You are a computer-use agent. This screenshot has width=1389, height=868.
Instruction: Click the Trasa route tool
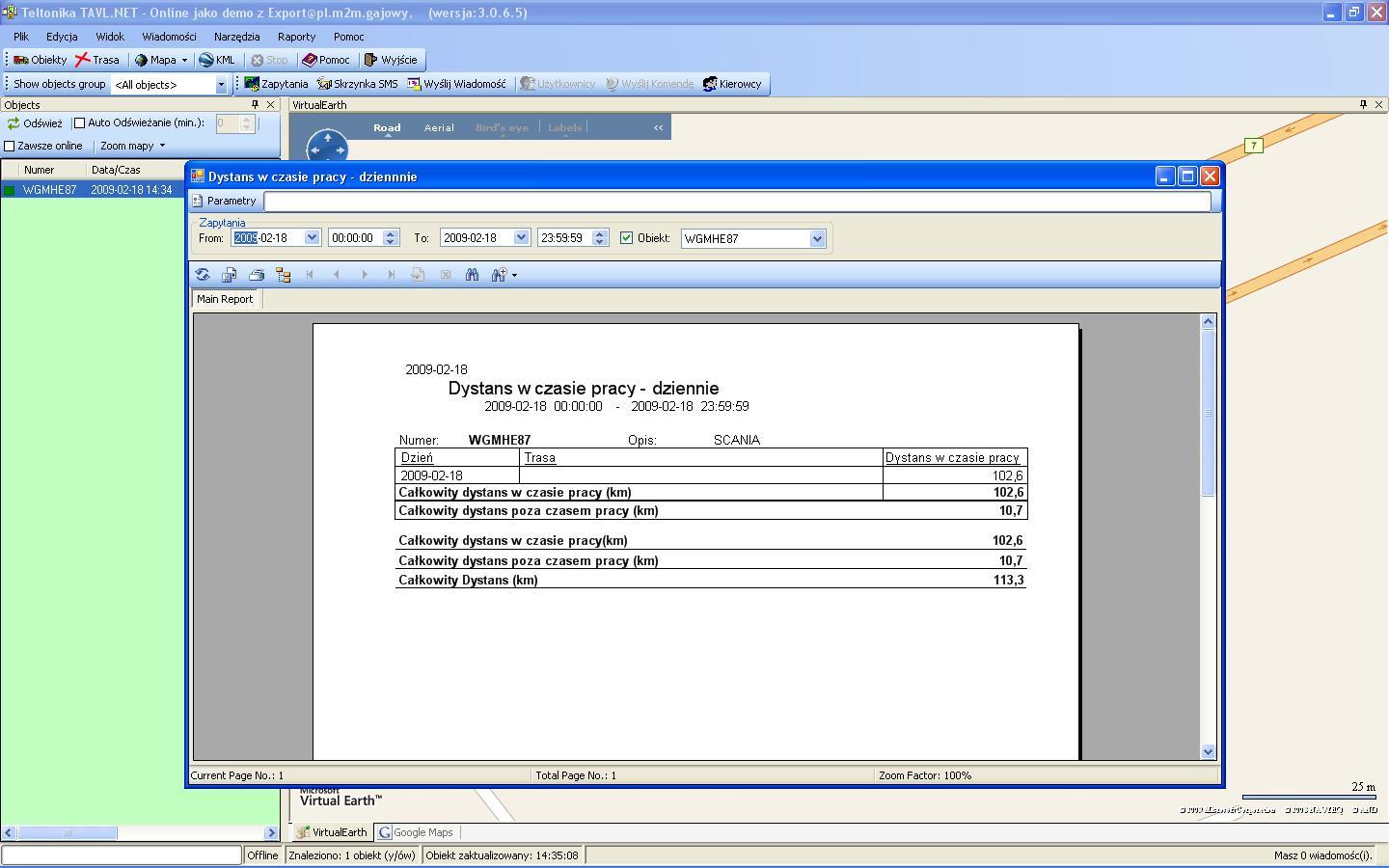(97, 60)
